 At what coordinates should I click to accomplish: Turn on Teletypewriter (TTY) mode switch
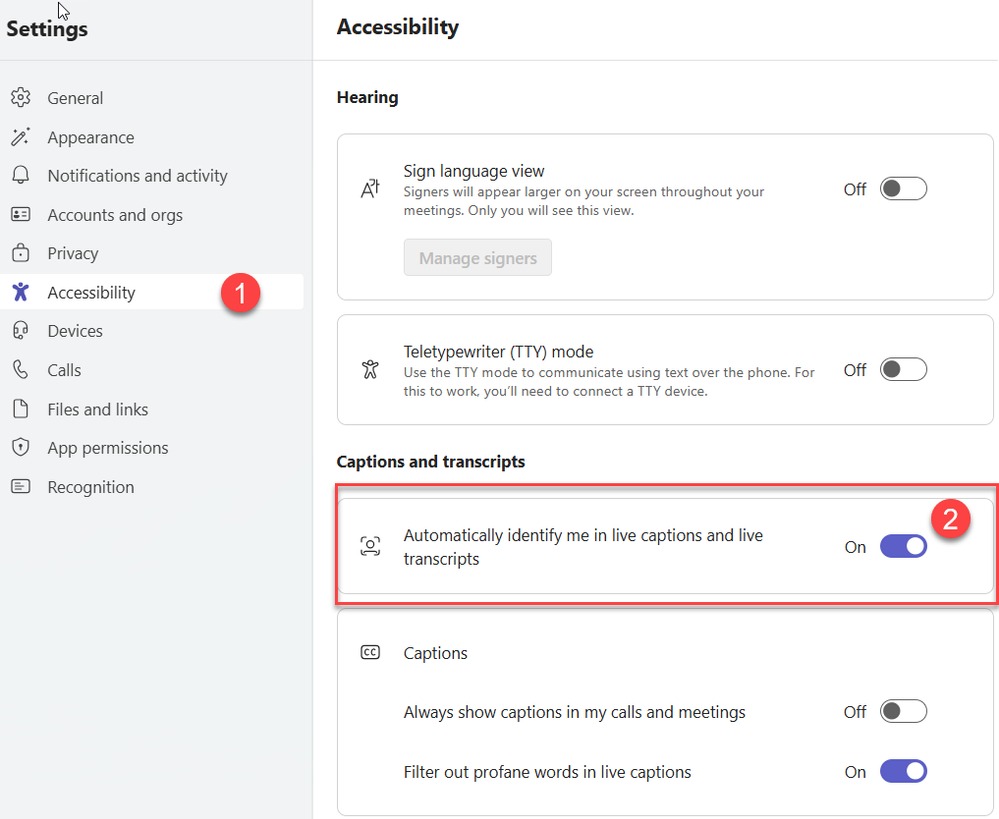coord(903,370)
